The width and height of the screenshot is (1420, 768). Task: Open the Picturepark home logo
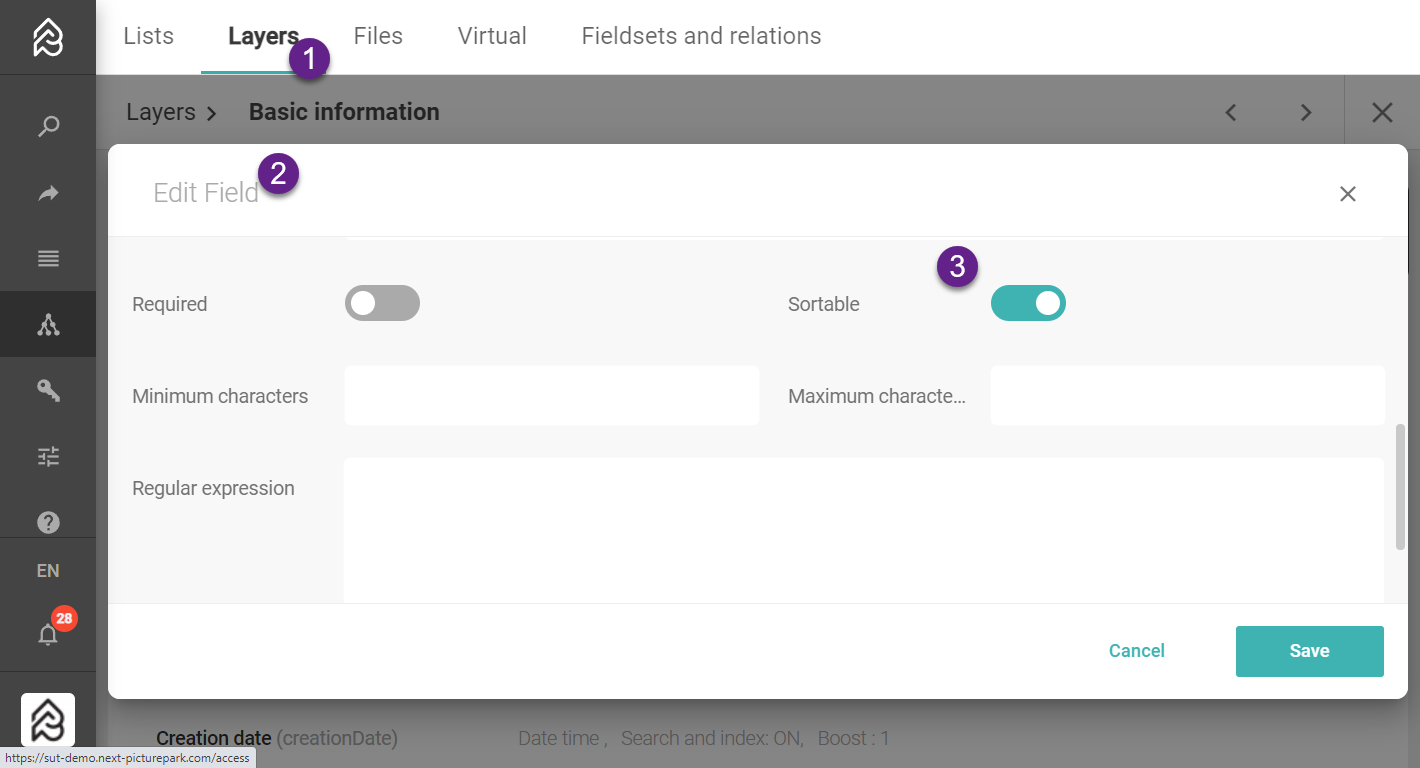(x=48, y=37)
